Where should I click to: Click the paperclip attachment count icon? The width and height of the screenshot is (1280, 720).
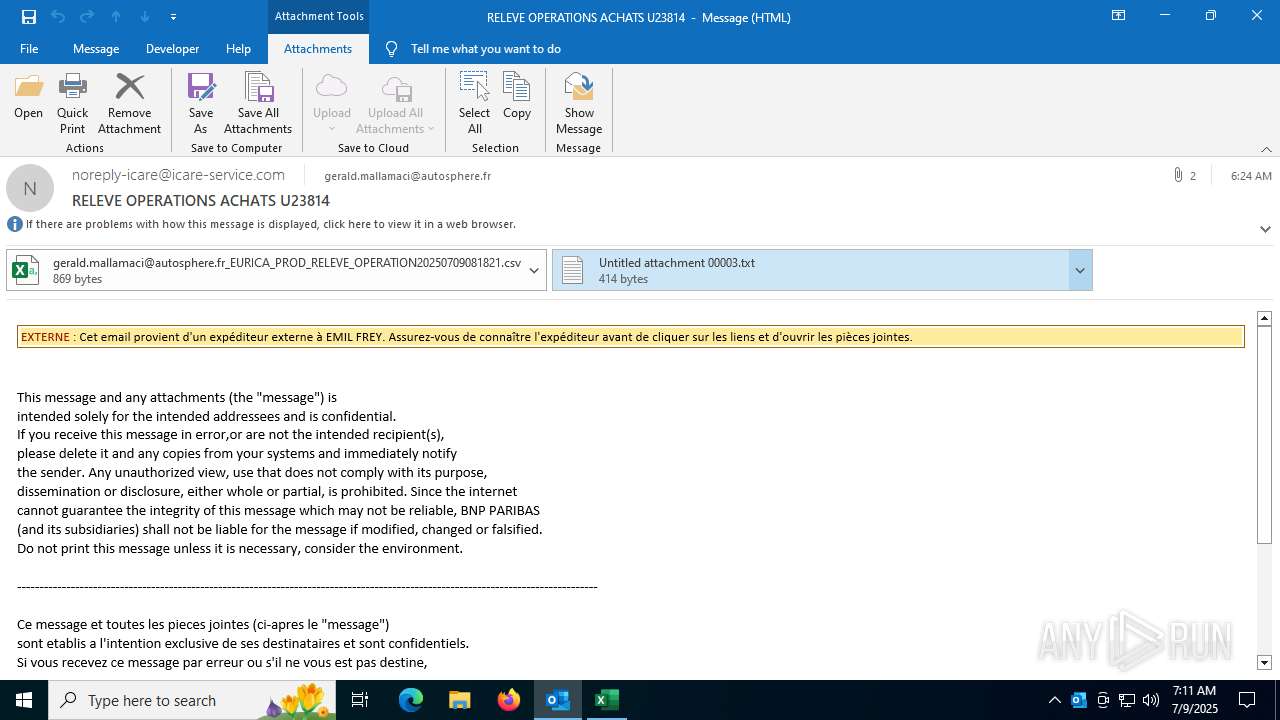1178,175
